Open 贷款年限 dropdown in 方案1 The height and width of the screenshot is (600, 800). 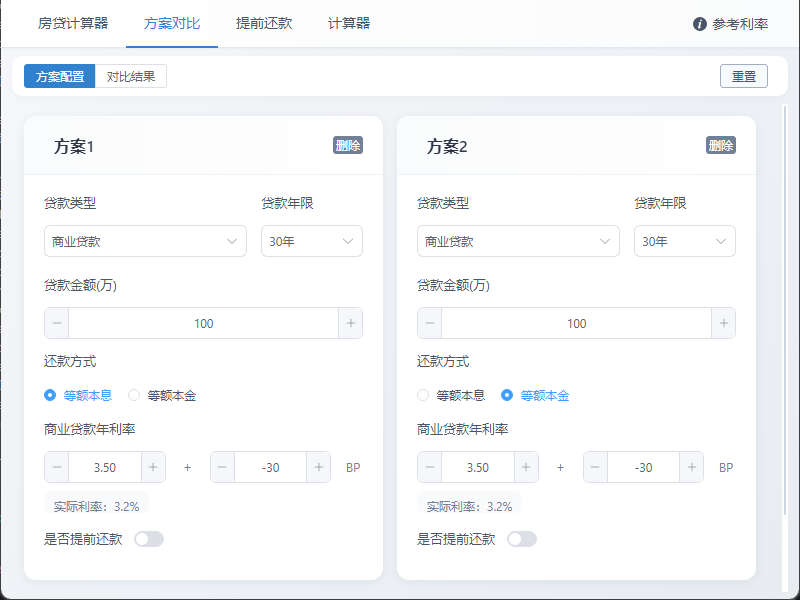coord(311,241)
